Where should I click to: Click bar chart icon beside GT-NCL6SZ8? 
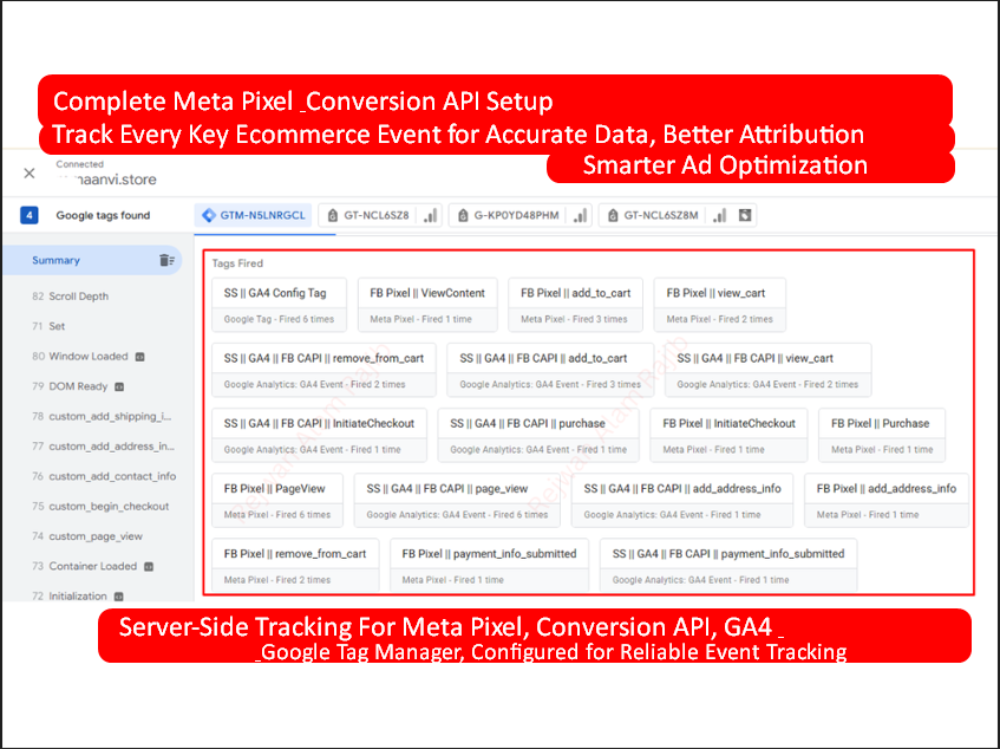click(430, 216)
